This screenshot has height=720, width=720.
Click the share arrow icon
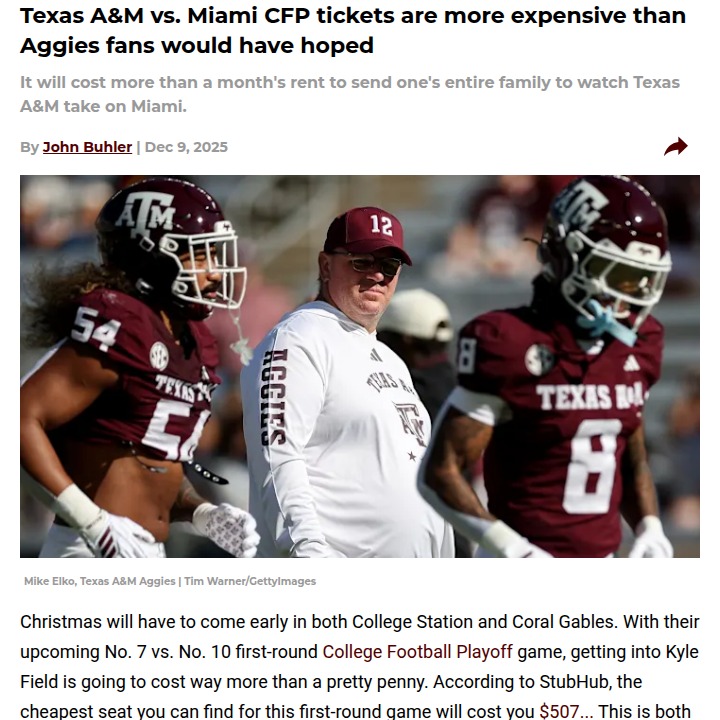(676, 147)
